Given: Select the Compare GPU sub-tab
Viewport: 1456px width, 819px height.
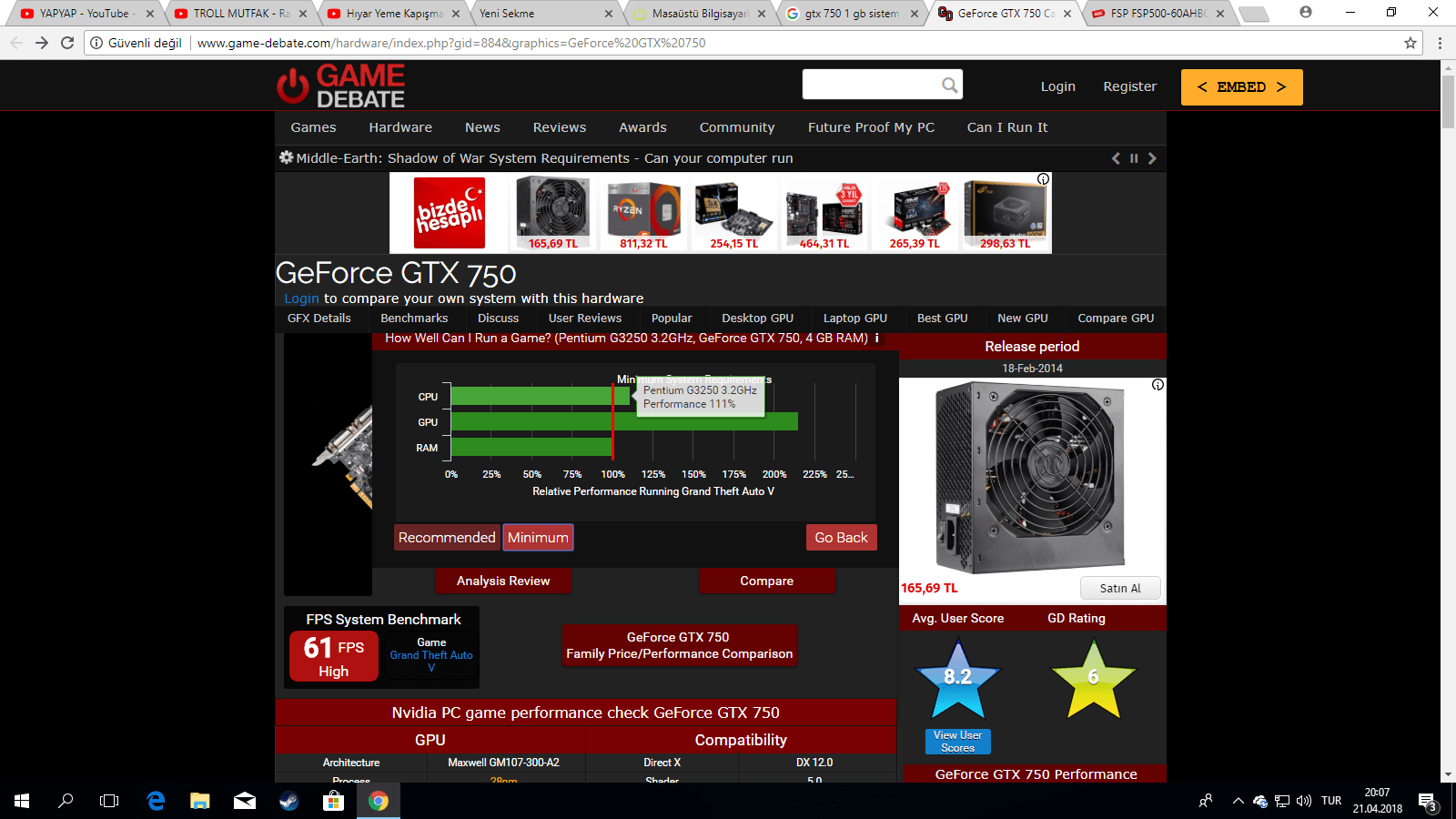Looking at the screenshot, I should (x=1116, y=318).
